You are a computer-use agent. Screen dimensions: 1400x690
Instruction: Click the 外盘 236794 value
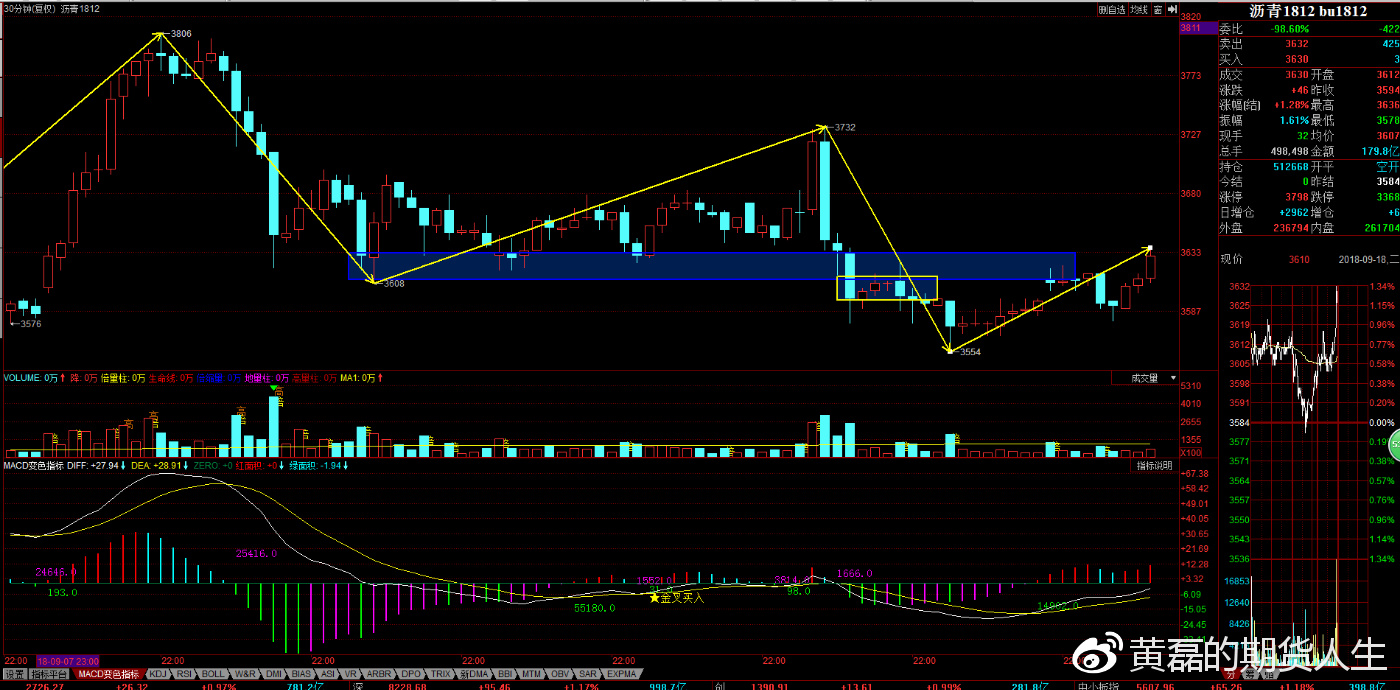(1291, 227)
